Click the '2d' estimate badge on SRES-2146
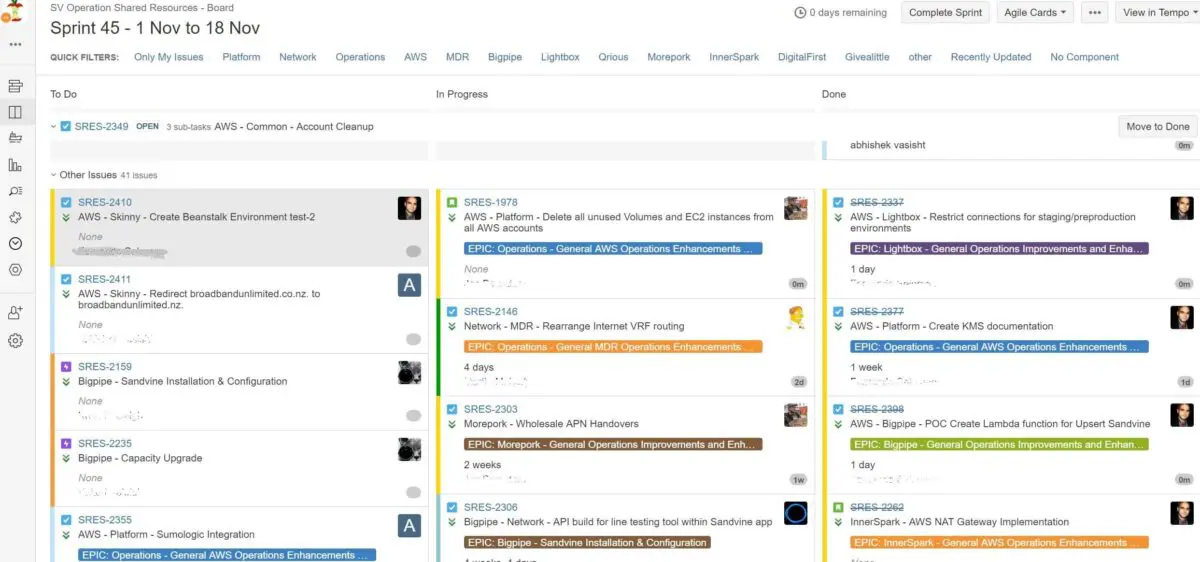This screenshot has width=1200, height=562. click(798, 382)
